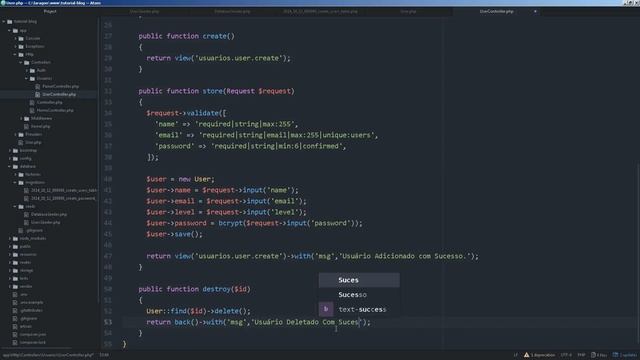Select the active UserController.php tab

(496, 11)
